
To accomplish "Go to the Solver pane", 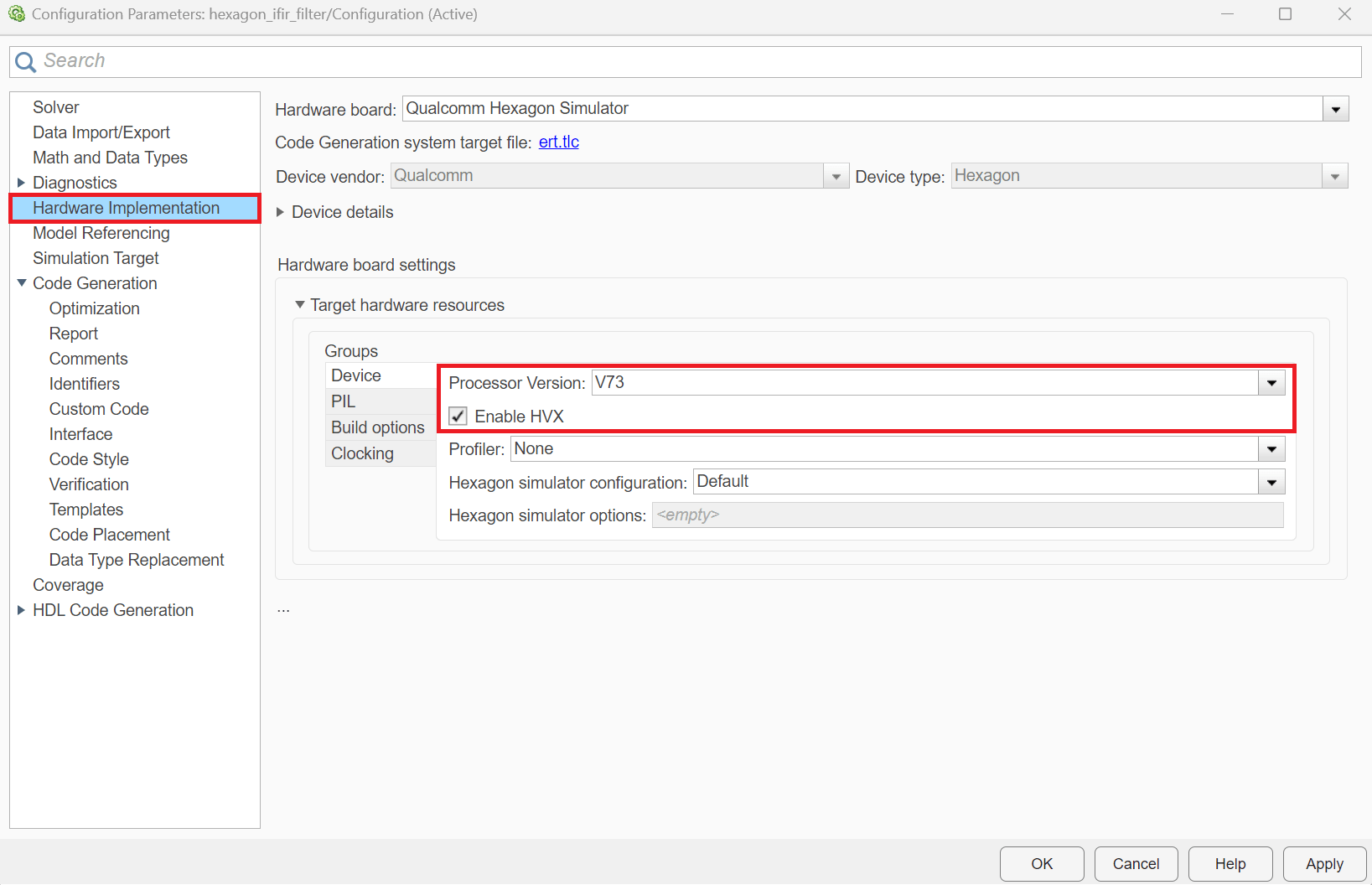I will pos(56,107).
